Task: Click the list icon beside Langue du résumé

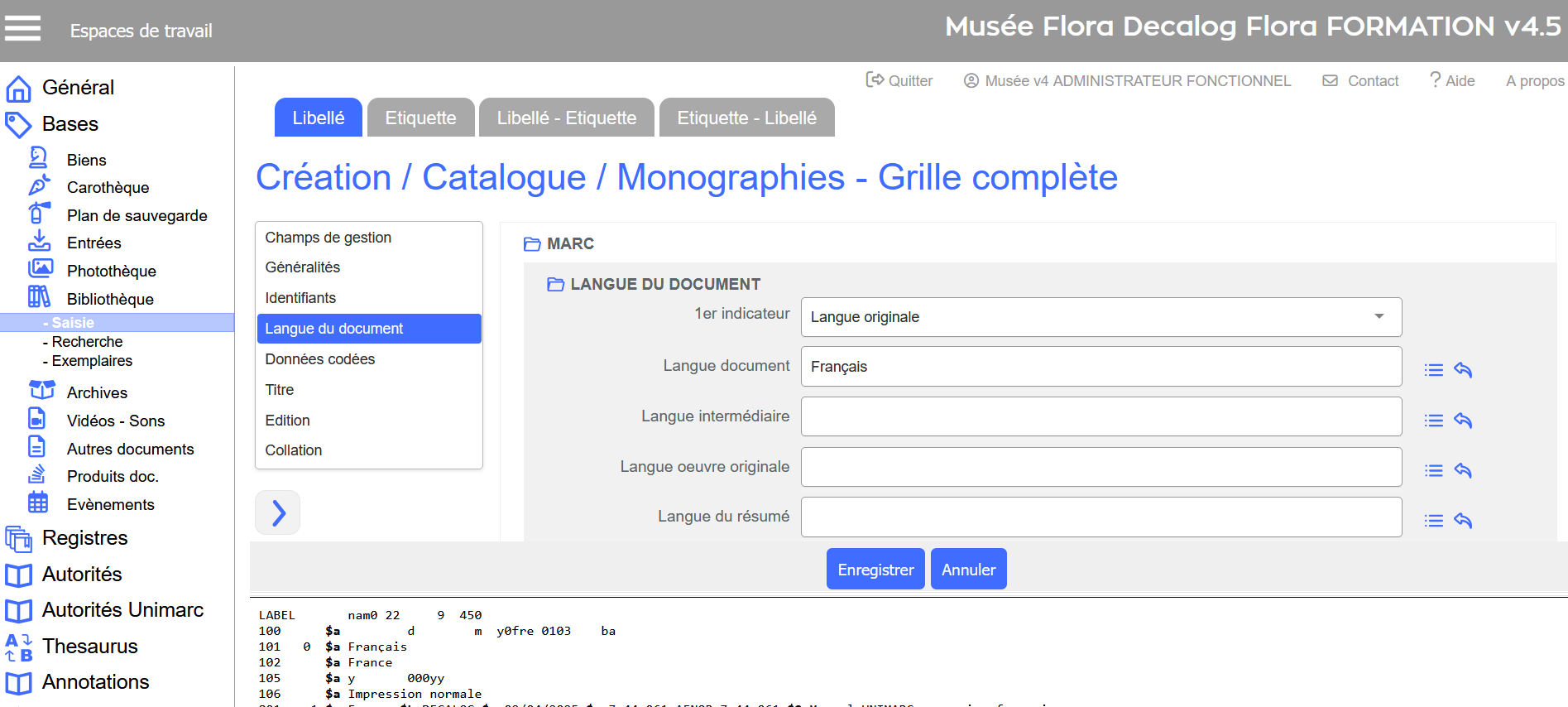Action: [1433, 521]
